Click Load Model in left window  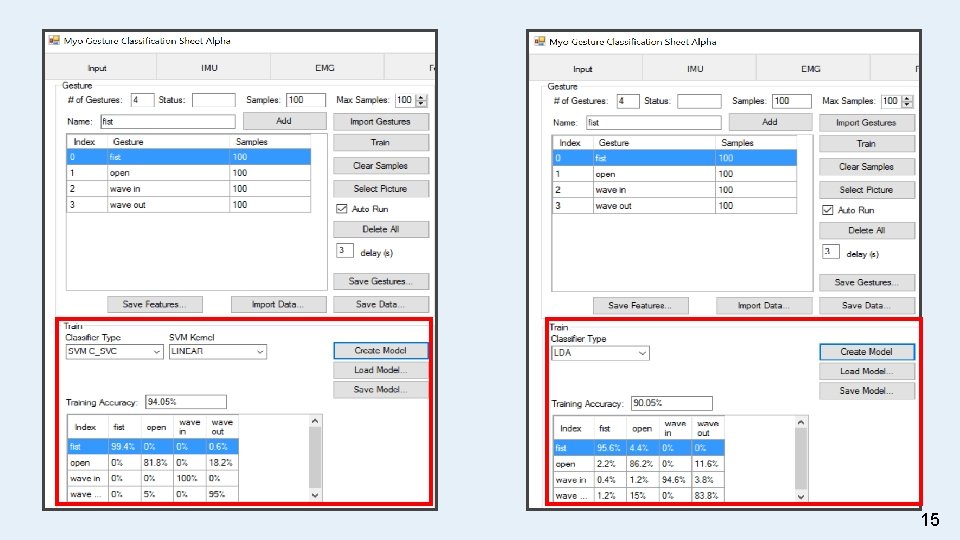pyautogui.click(x=381, y=370)
